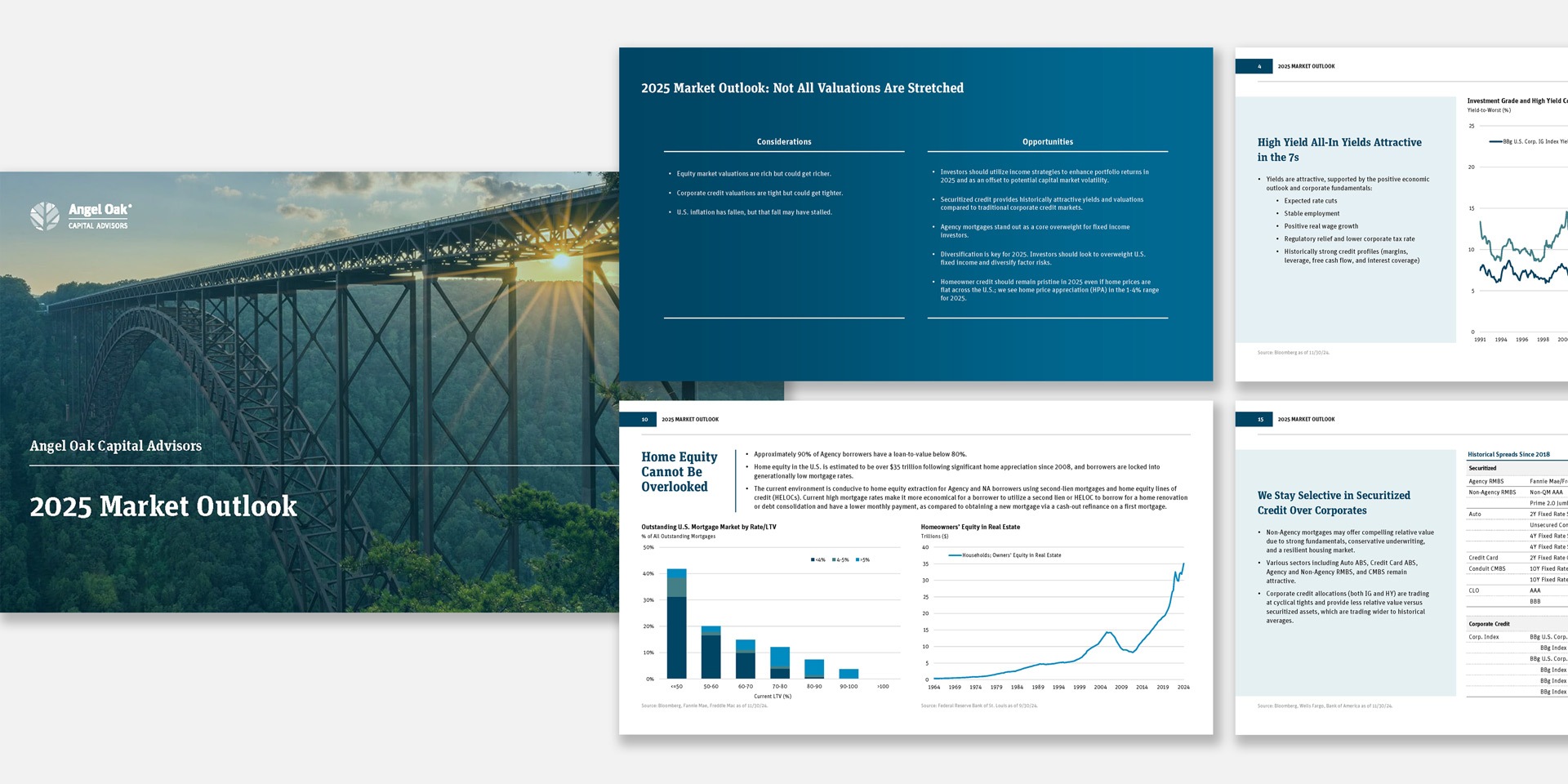Image resolution: width=1568 pixels, height=784 pixels.
Task: Click "Source: Federal Reserve Bank of St. Louis" footnote
Action: [x=979, y=706]
